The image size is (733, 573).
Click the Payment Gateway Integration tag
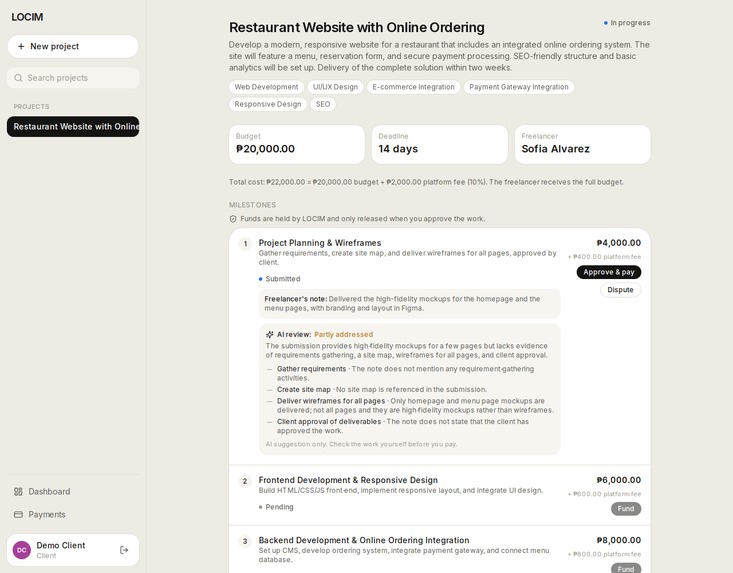tap(519, 87)
